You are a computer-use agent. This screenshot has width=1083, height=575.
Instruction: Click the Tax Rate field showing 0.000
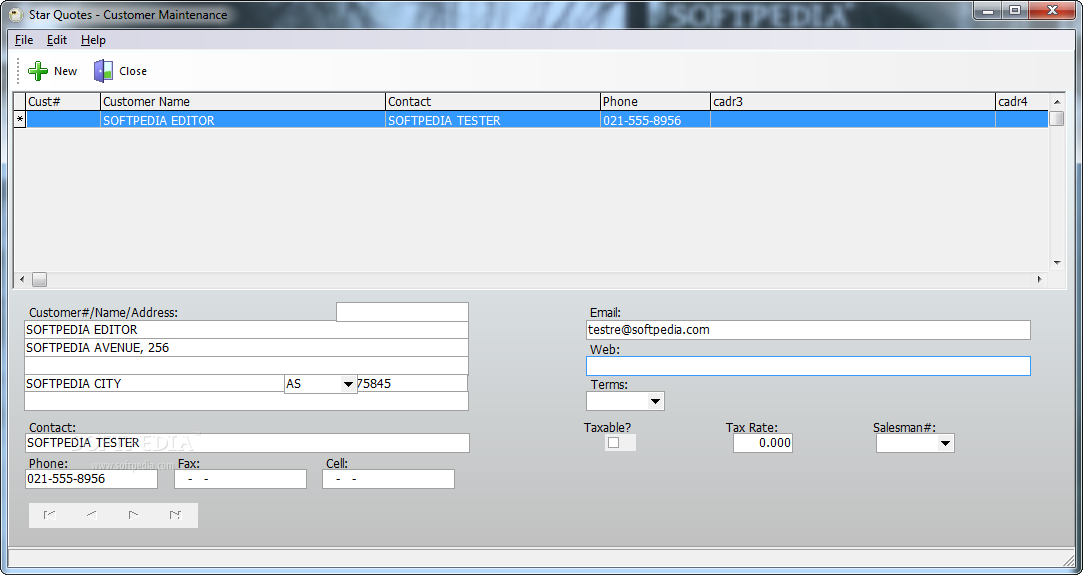pyautogui.click(x=763, y=443)
